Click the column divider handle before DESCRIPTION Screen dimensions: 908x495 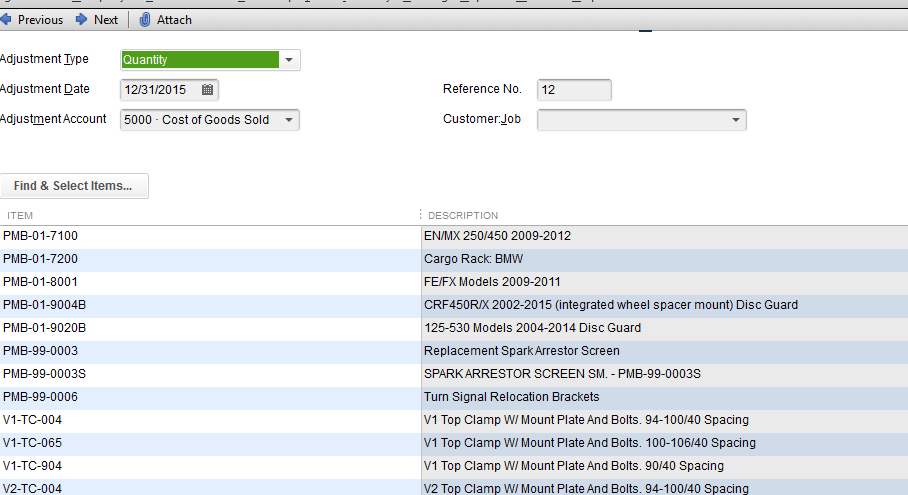point(420,216)
